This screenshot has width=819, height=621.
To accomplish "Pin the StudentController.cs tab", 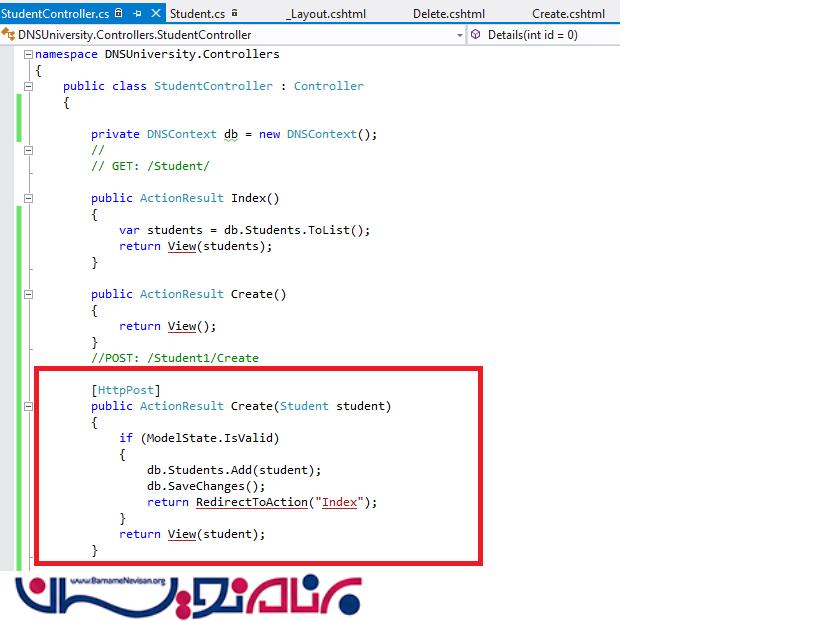I will (x=138, y=14).
